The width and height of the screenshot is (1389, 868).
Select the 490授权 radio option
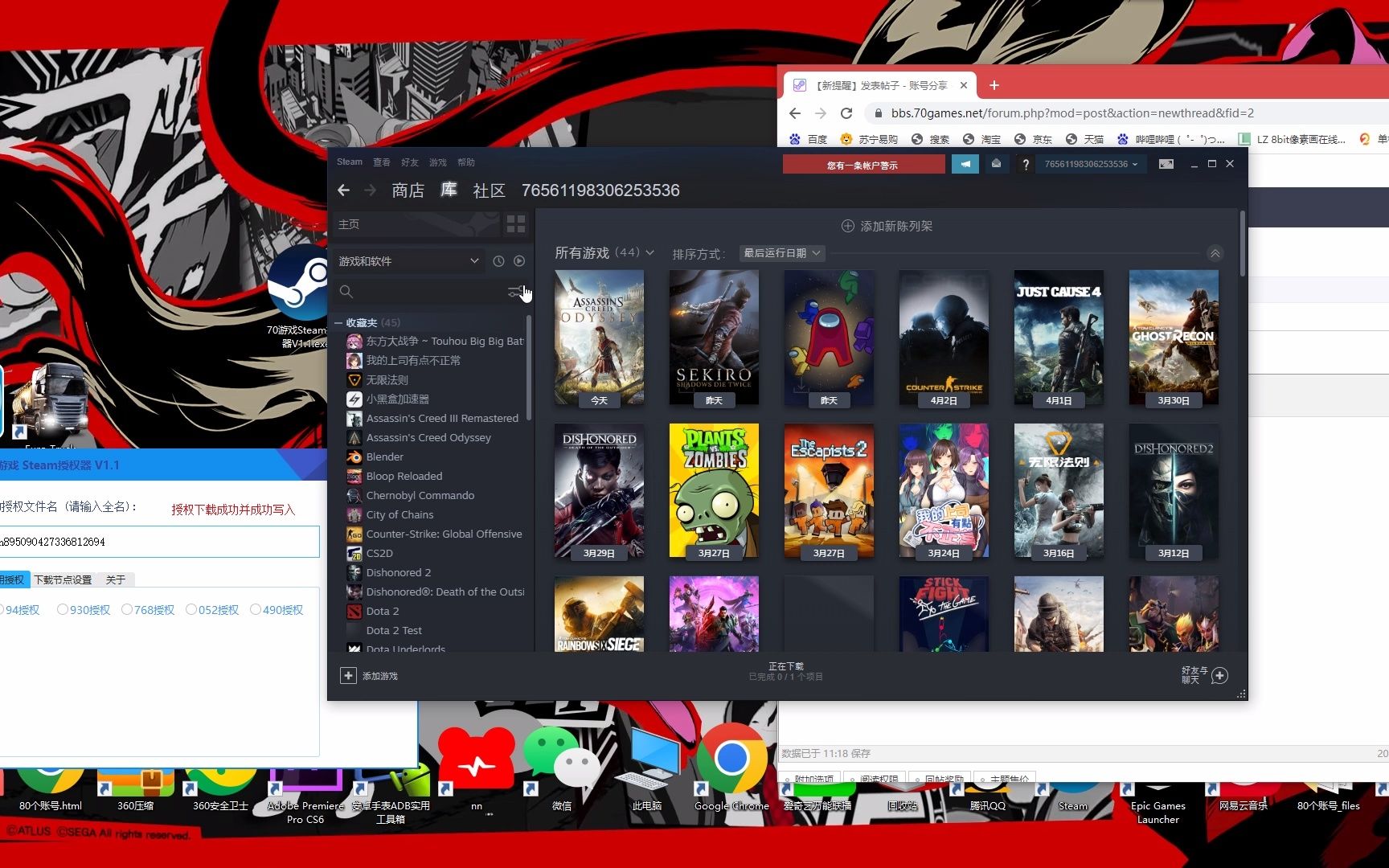(x=277, y=610)
